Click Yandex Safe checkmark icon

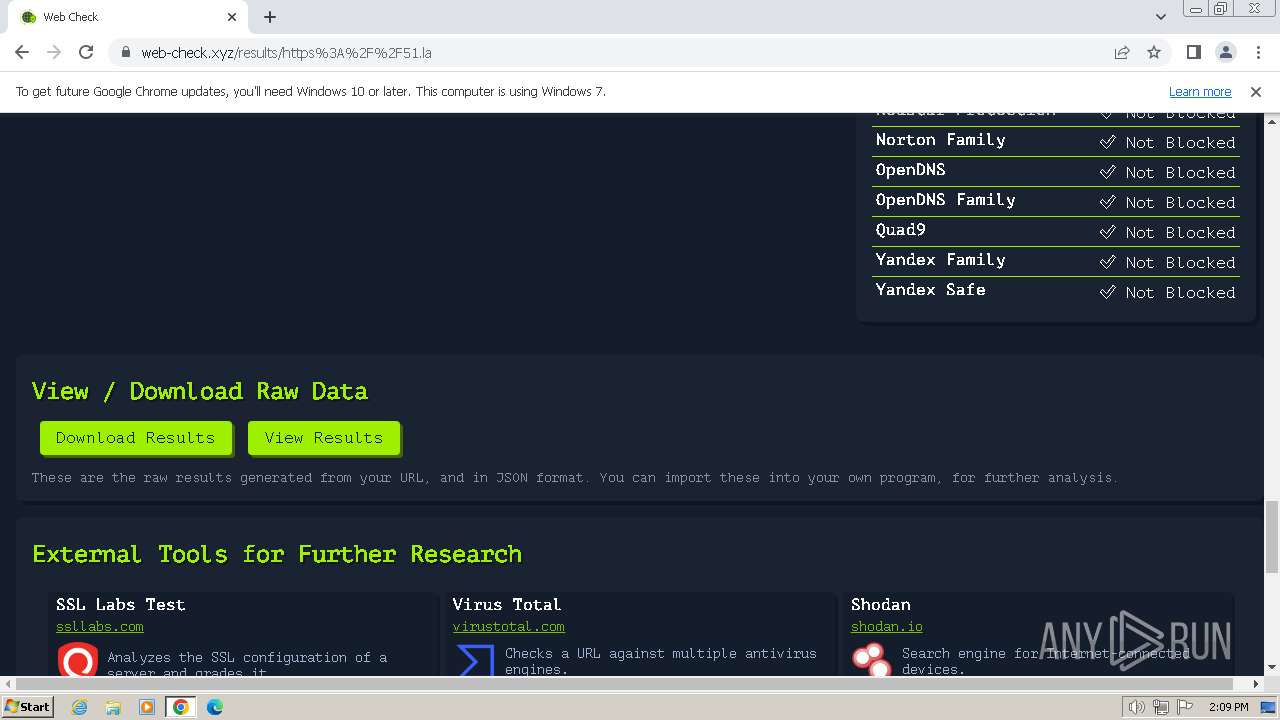pyautogui.click(x=1107, y=292)
